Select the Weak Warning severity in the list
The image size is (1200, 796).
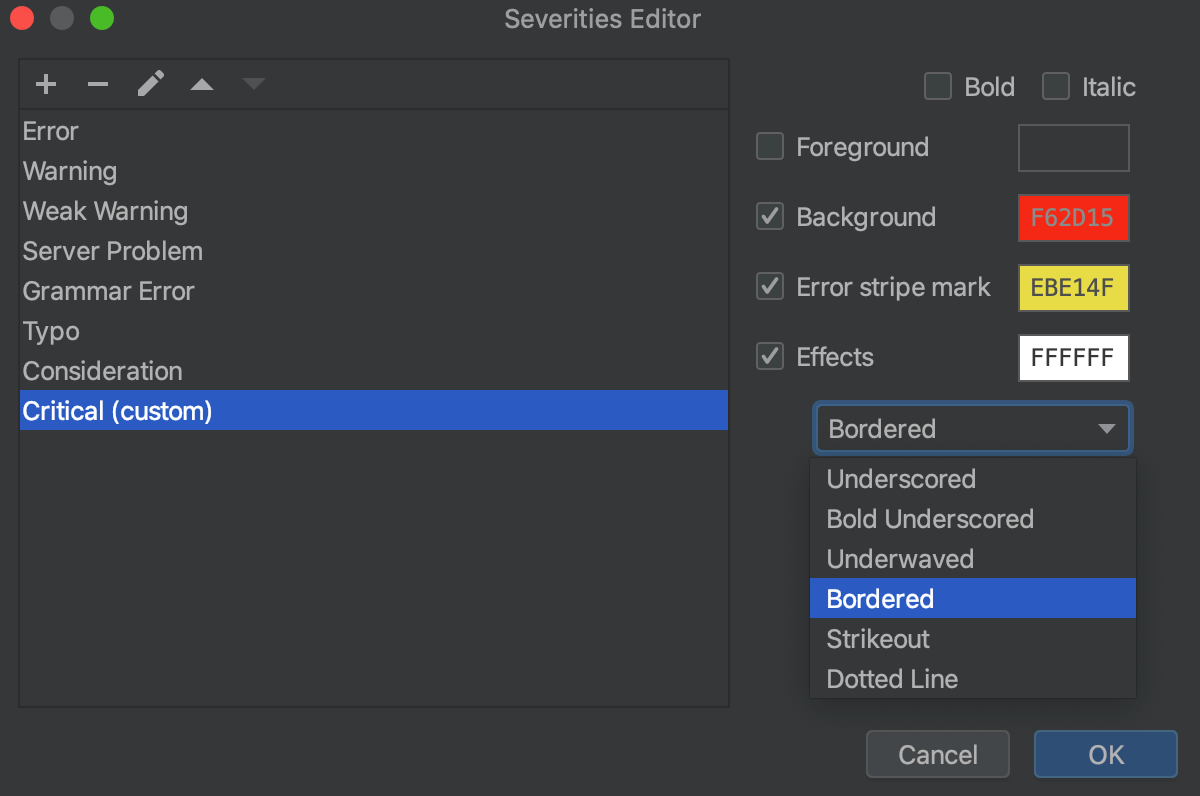[x=104, y=211]
